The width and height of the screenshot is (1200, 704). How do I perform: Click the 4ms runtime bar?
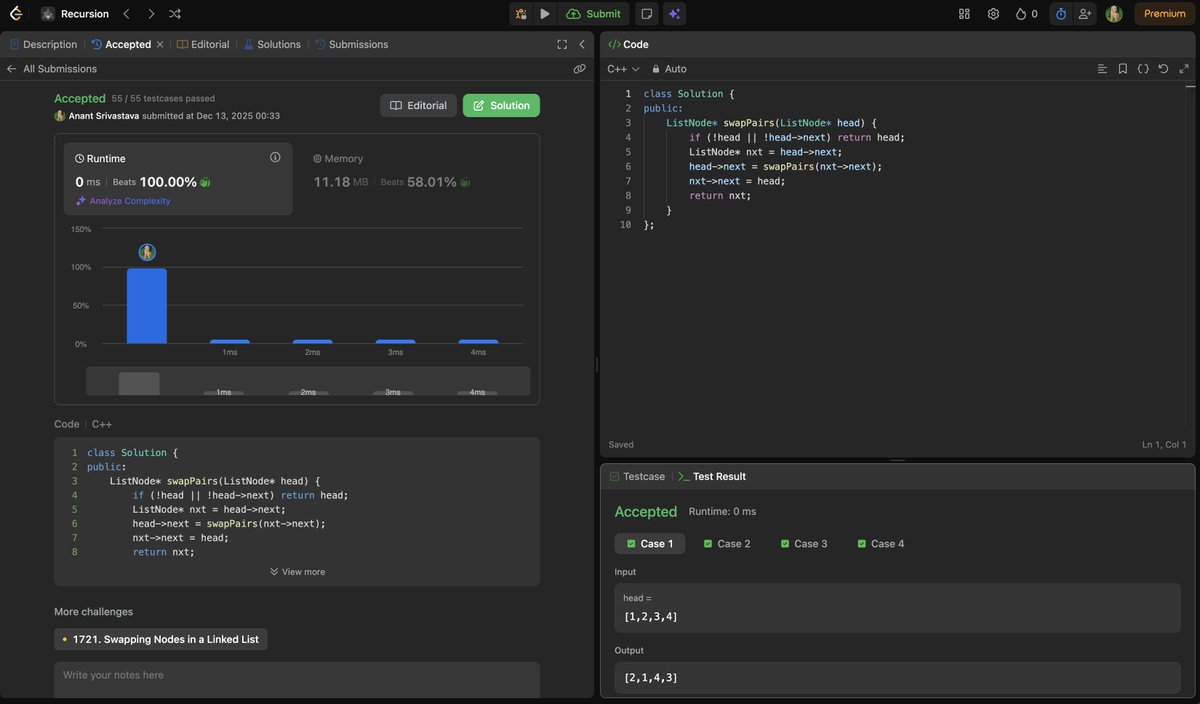pyautogui.click(x=478, y=342)
